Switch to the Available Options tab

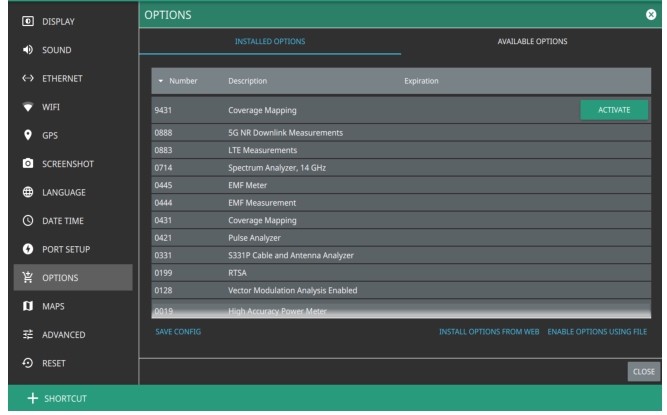click(532, 41)
